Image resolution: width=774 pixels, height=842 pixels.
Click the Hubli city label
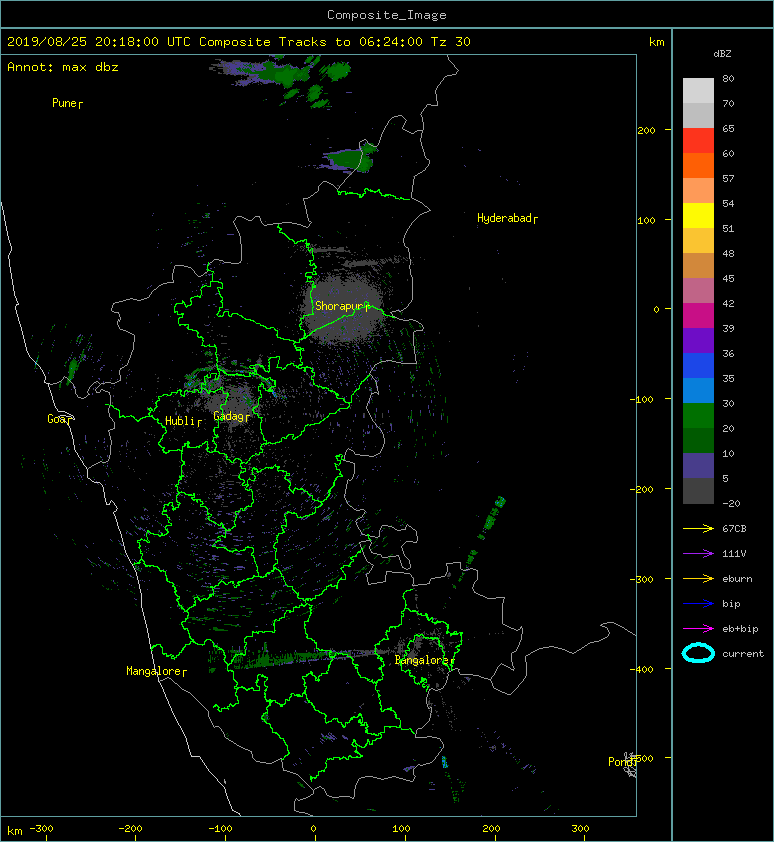coord(180,421)
